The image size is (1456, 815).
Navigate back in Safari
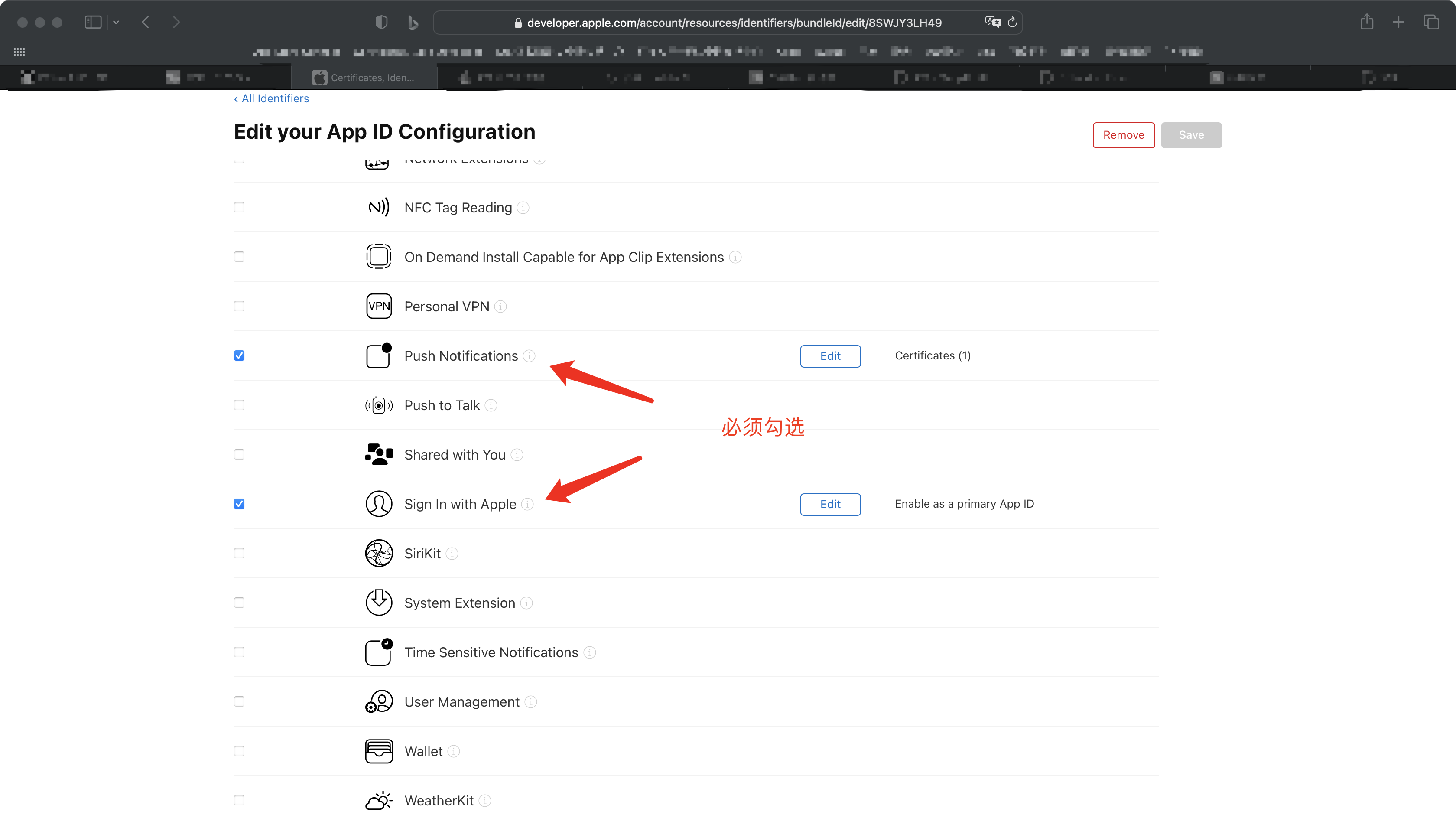[145, 22]
